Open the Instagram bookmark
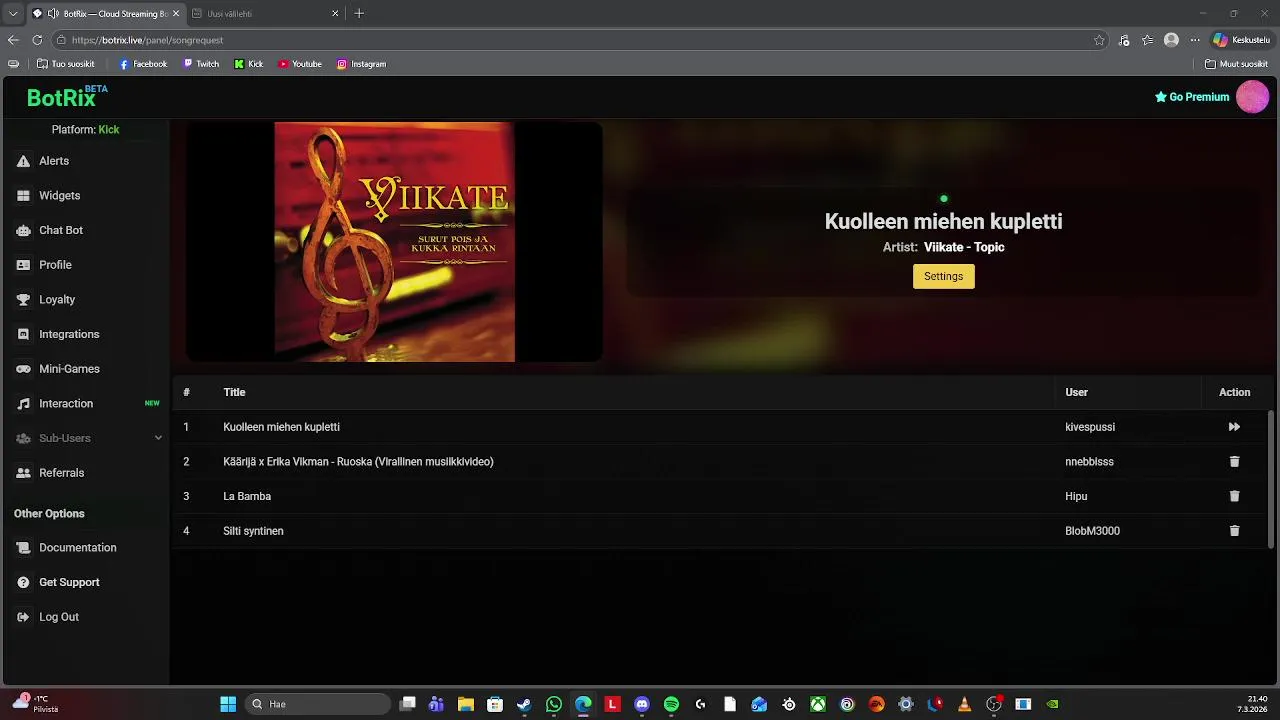Image resolution: width=1280 pixels, height=720 pixels. pos(361,64)
